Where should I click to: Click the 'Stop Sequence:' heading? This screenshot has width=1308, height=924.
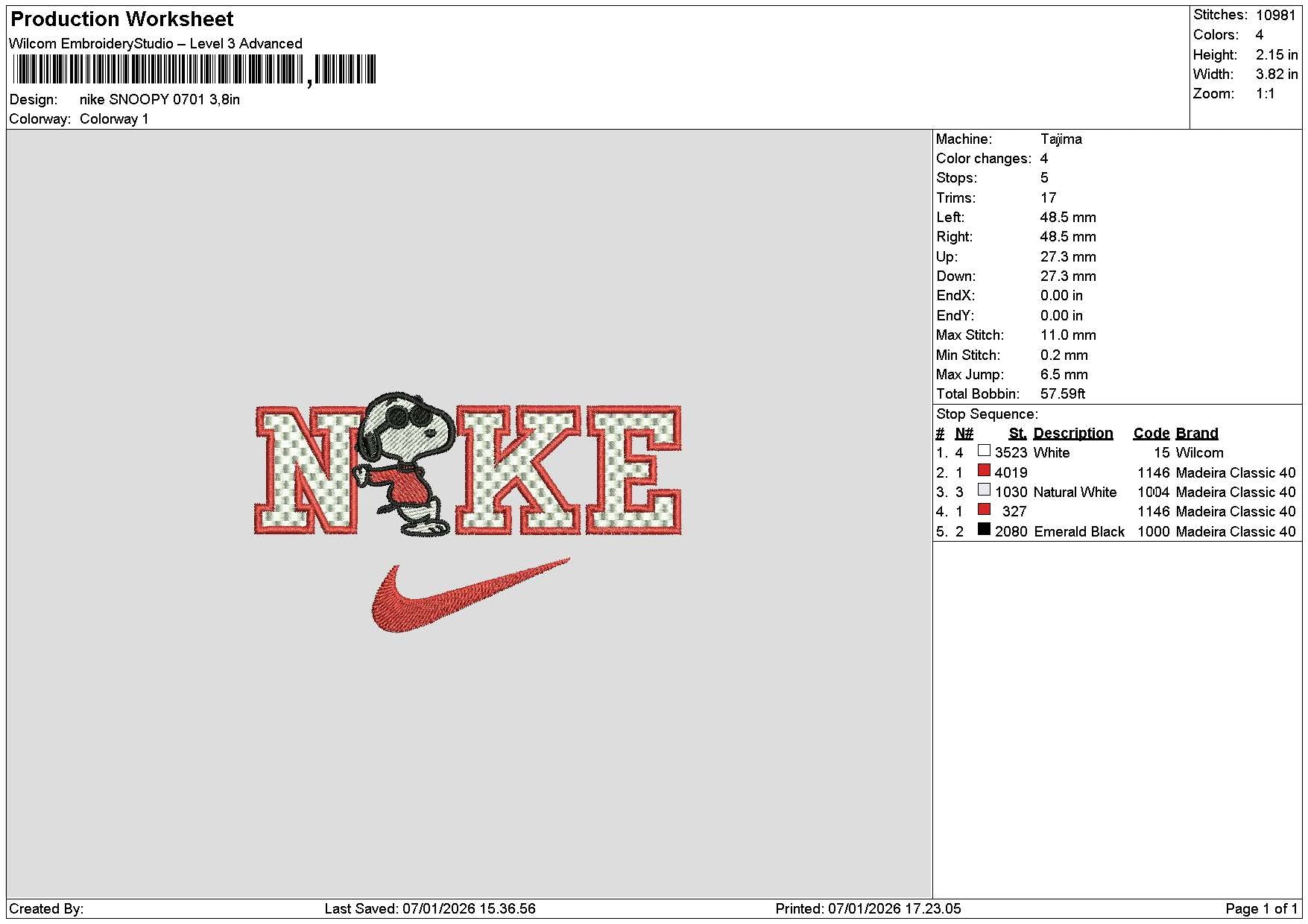987,414
